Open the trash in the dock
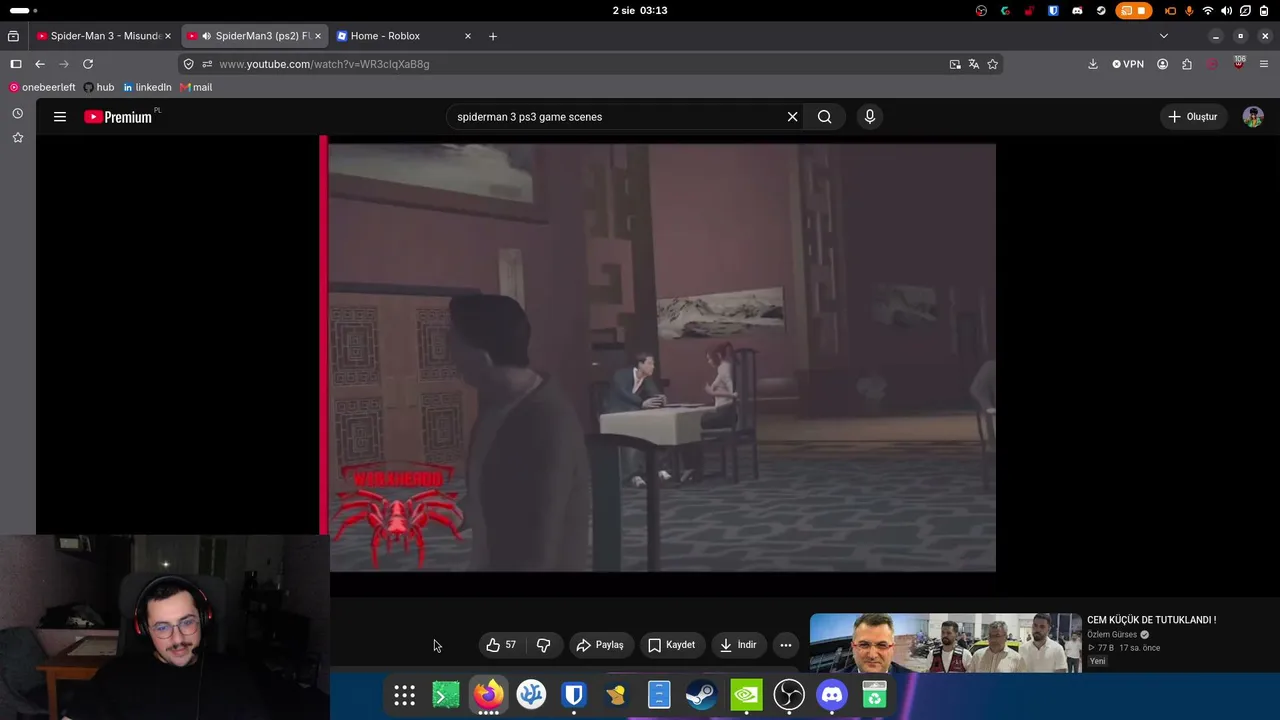This screenshot has height=720, width=1280. [x=875, y=695]
